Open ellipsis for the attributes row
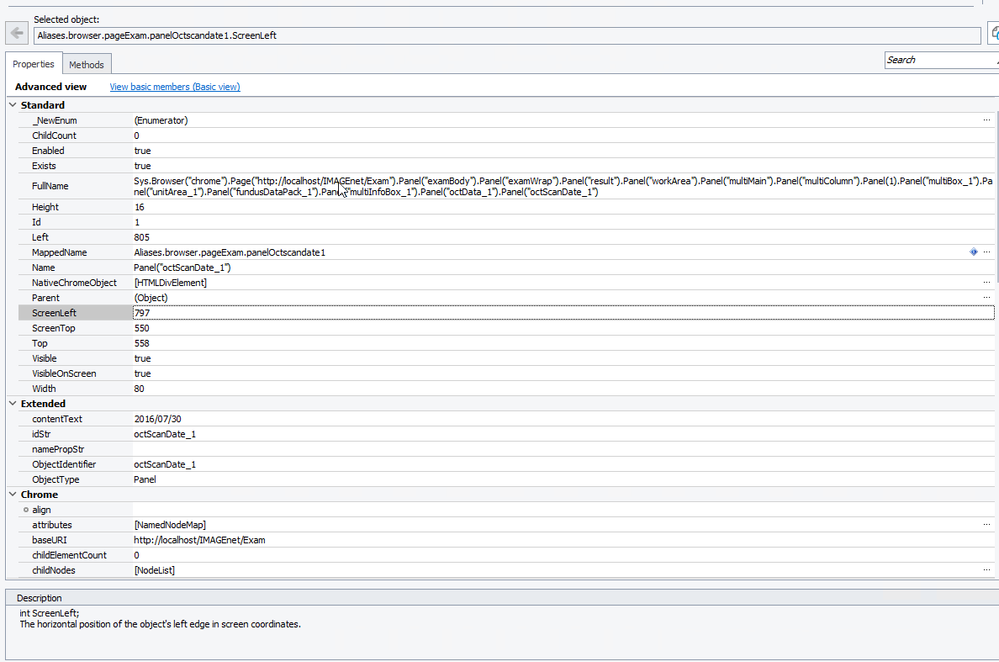 [987, 525]
